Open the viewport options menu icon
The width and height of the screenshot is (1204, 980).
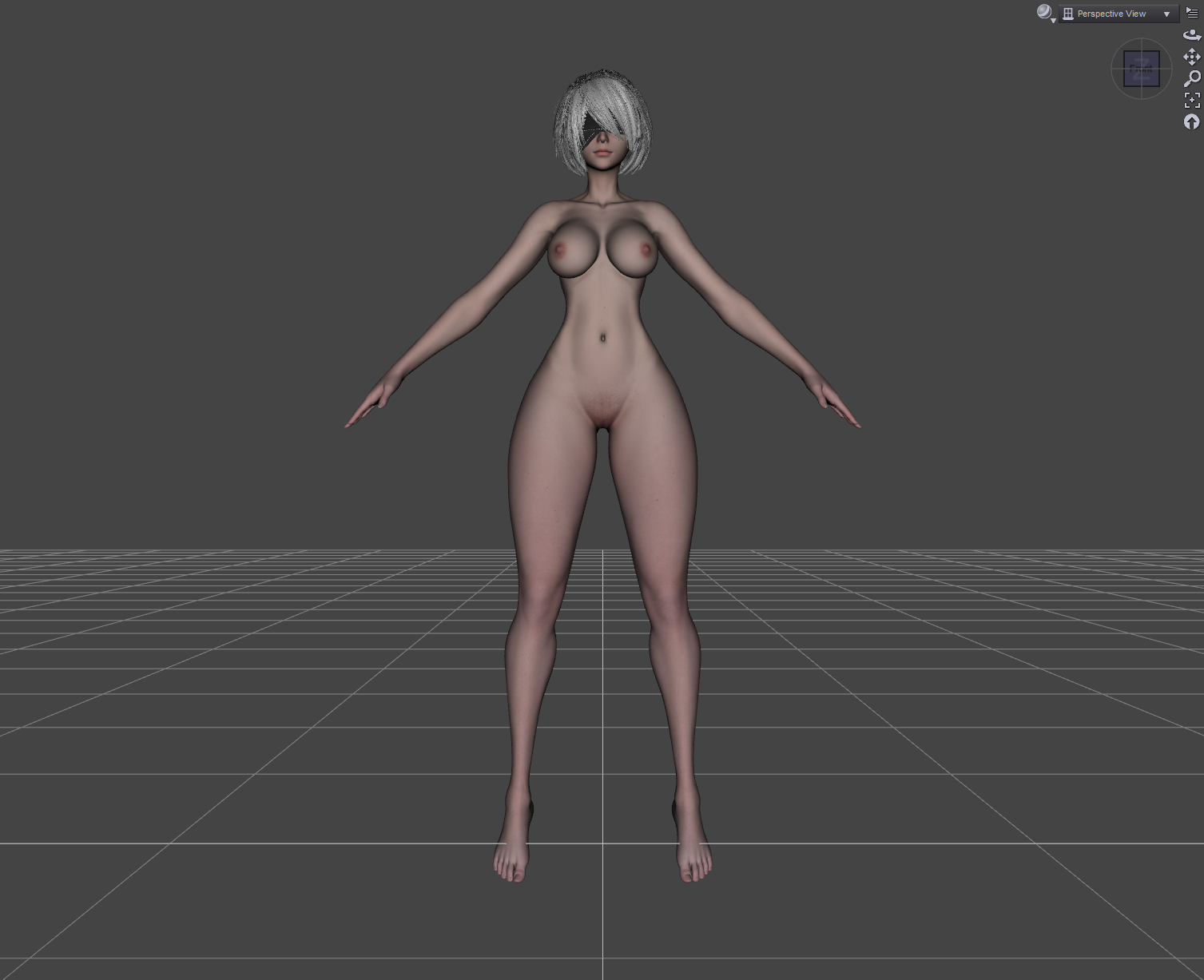(1192, 13)
